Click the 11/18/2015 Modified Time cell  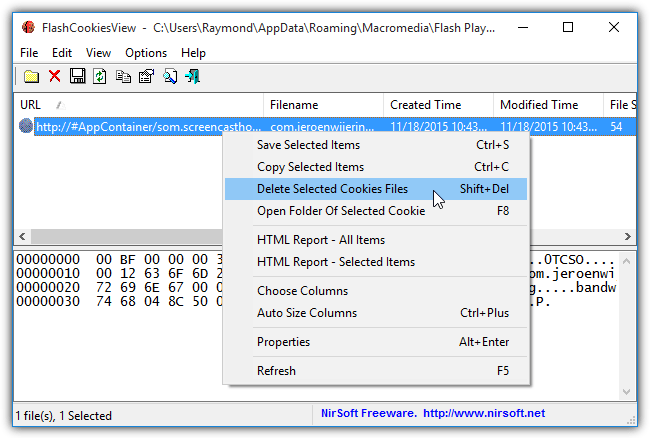pos(548,126)
